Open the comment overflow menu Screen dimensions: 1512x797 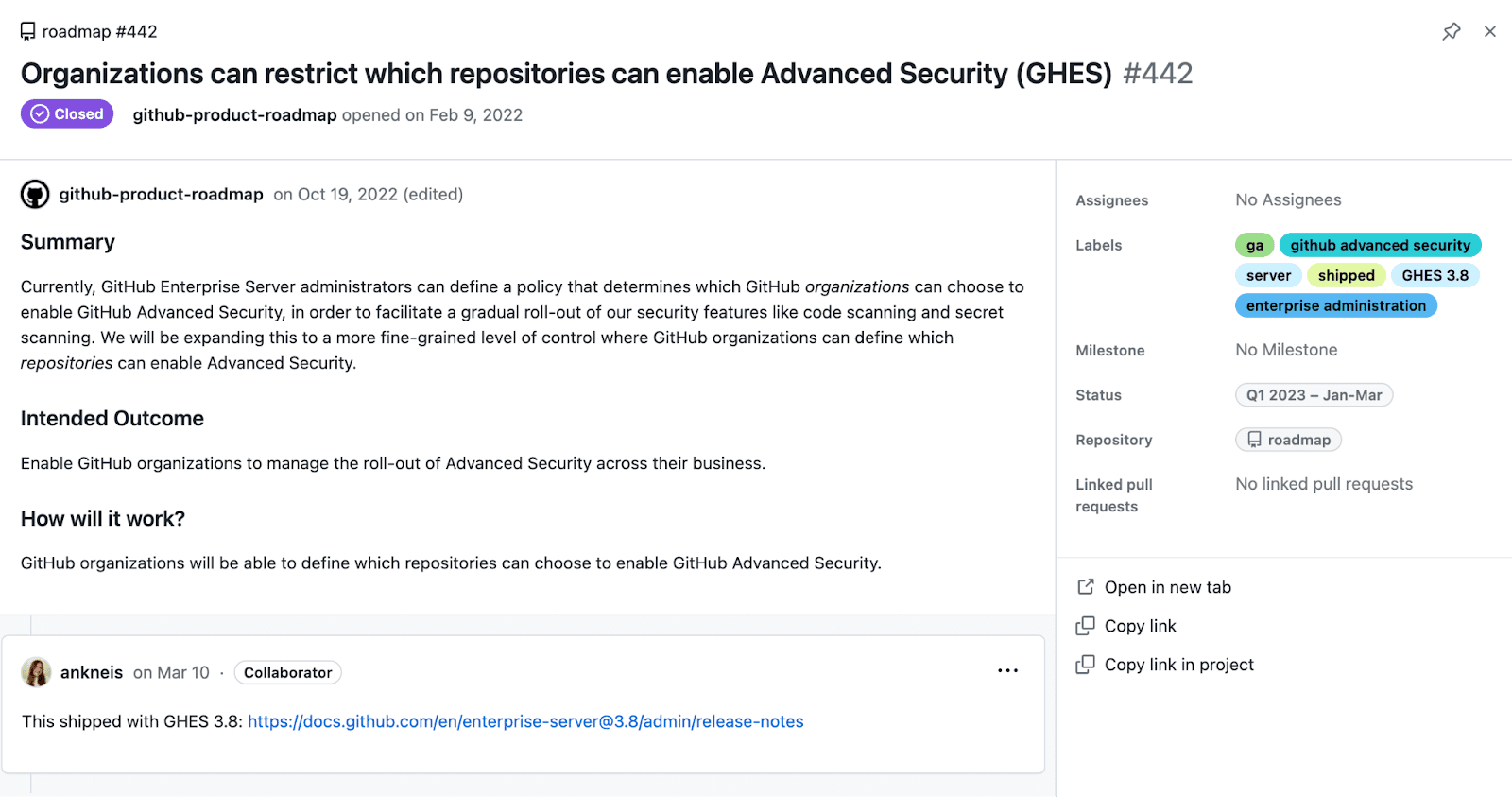coord(1007,670)
